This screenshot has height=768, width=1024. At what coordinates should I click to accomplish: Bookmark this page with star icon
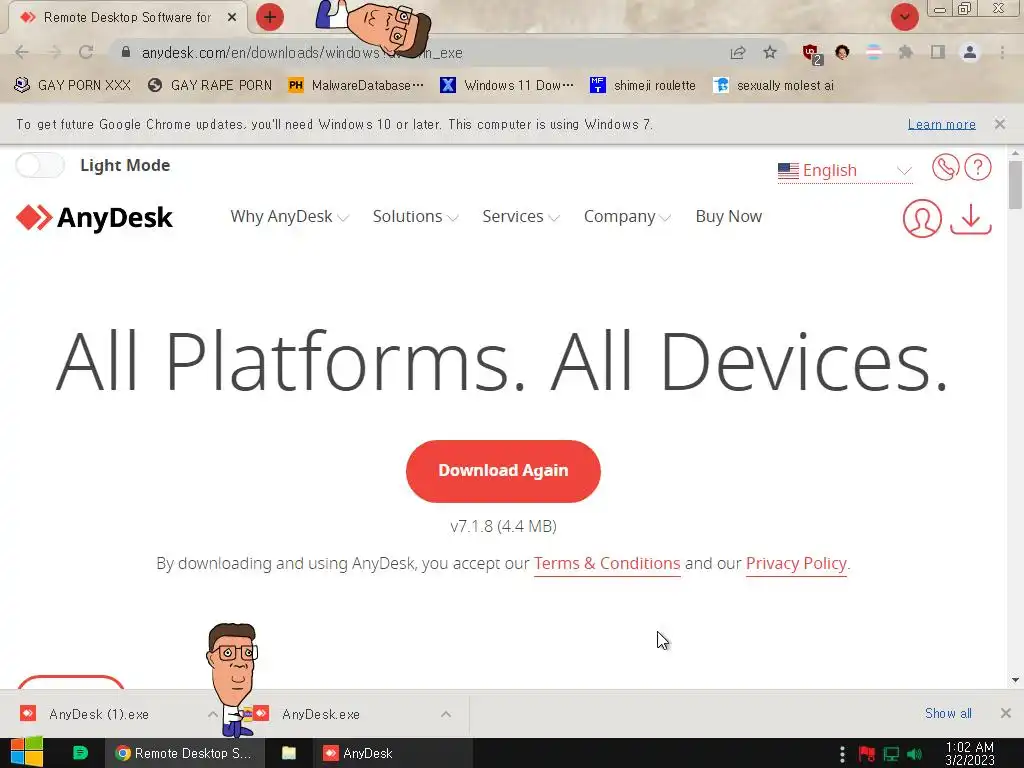770,52
